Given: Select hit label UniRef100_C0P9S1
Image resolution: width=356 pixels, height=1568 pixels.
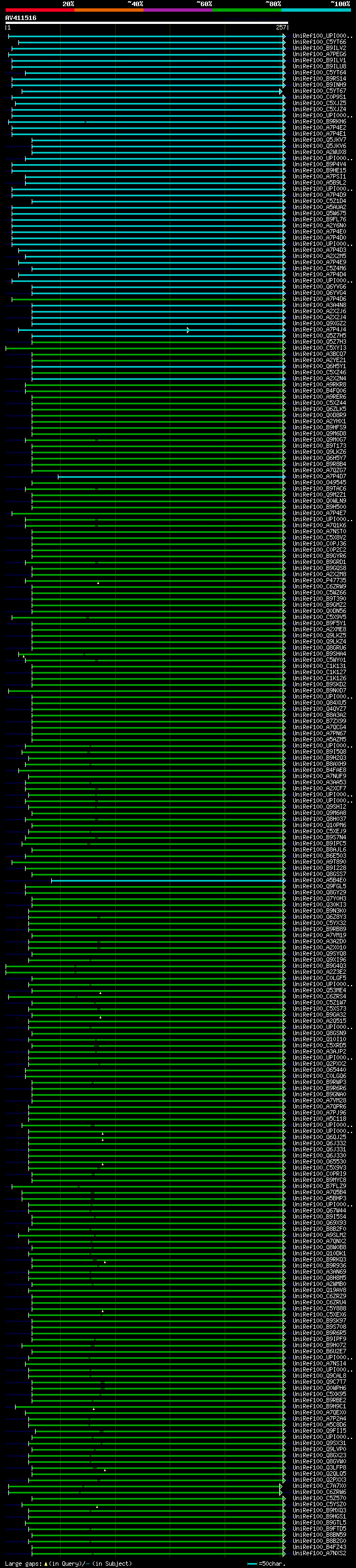Looking at the screenshot, I should click(319, 97).
